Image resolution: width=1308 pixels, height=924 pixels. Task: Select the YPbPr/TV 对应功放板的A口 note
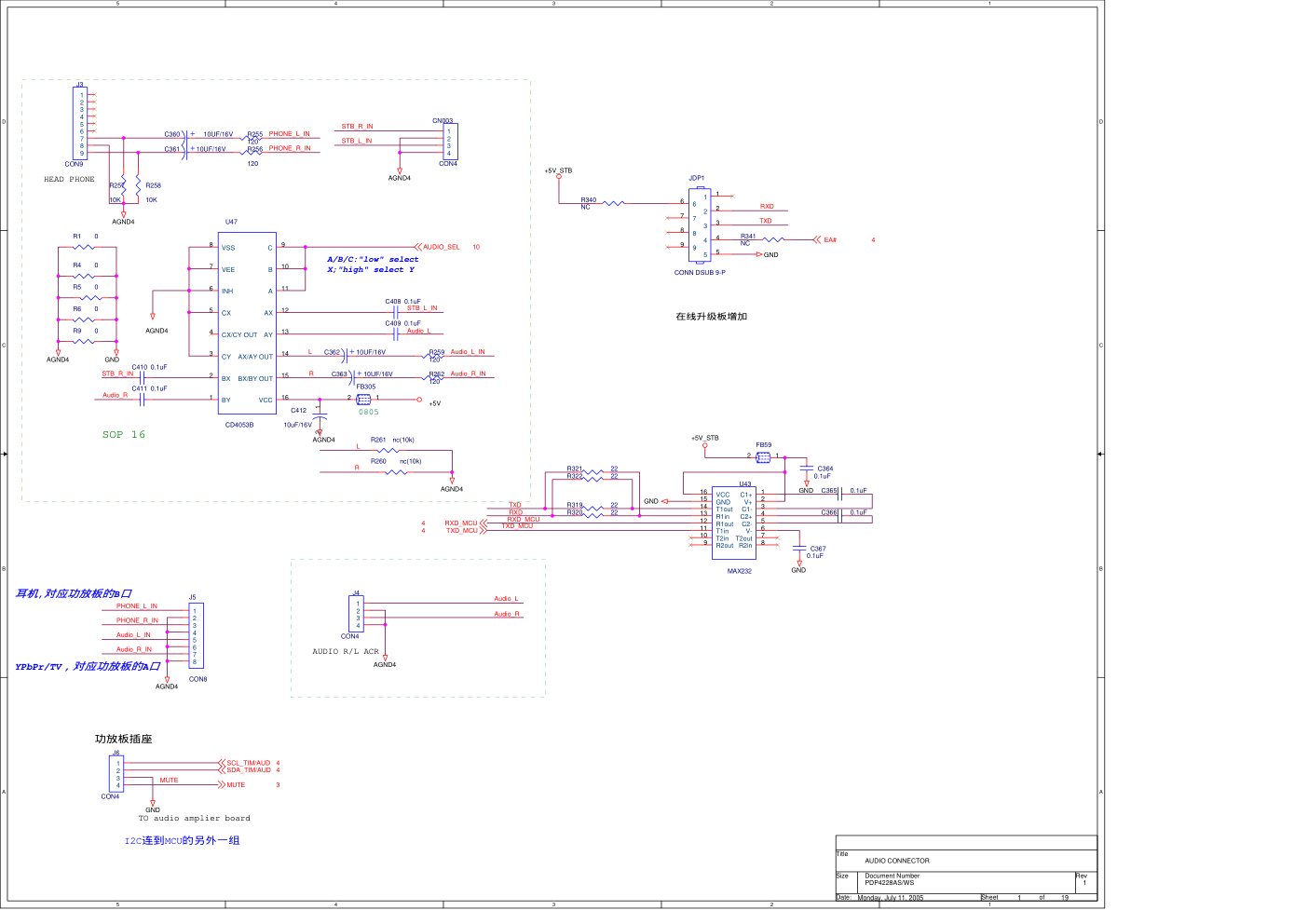click(x=88, y=666)
